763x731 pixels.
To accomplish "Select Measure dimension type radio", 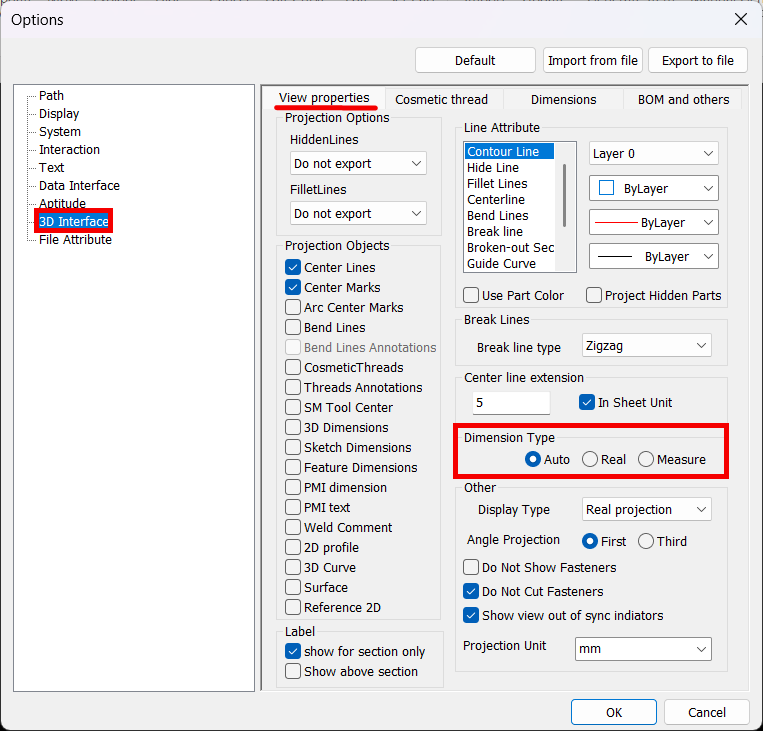I will tap(646, 459).
